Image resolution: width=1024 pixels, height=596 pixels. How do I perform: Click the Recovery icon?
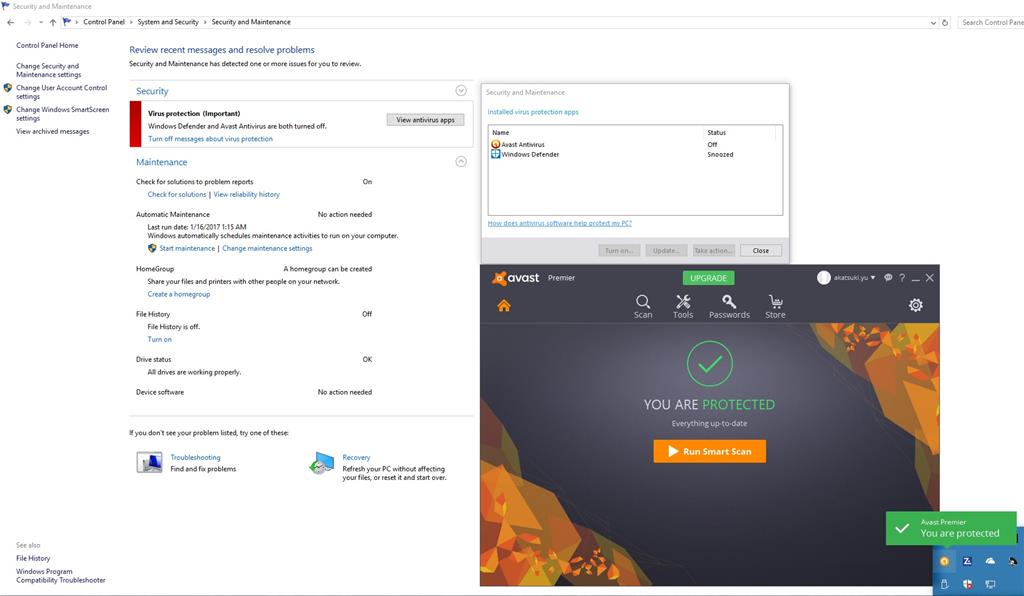coord(322,463)
